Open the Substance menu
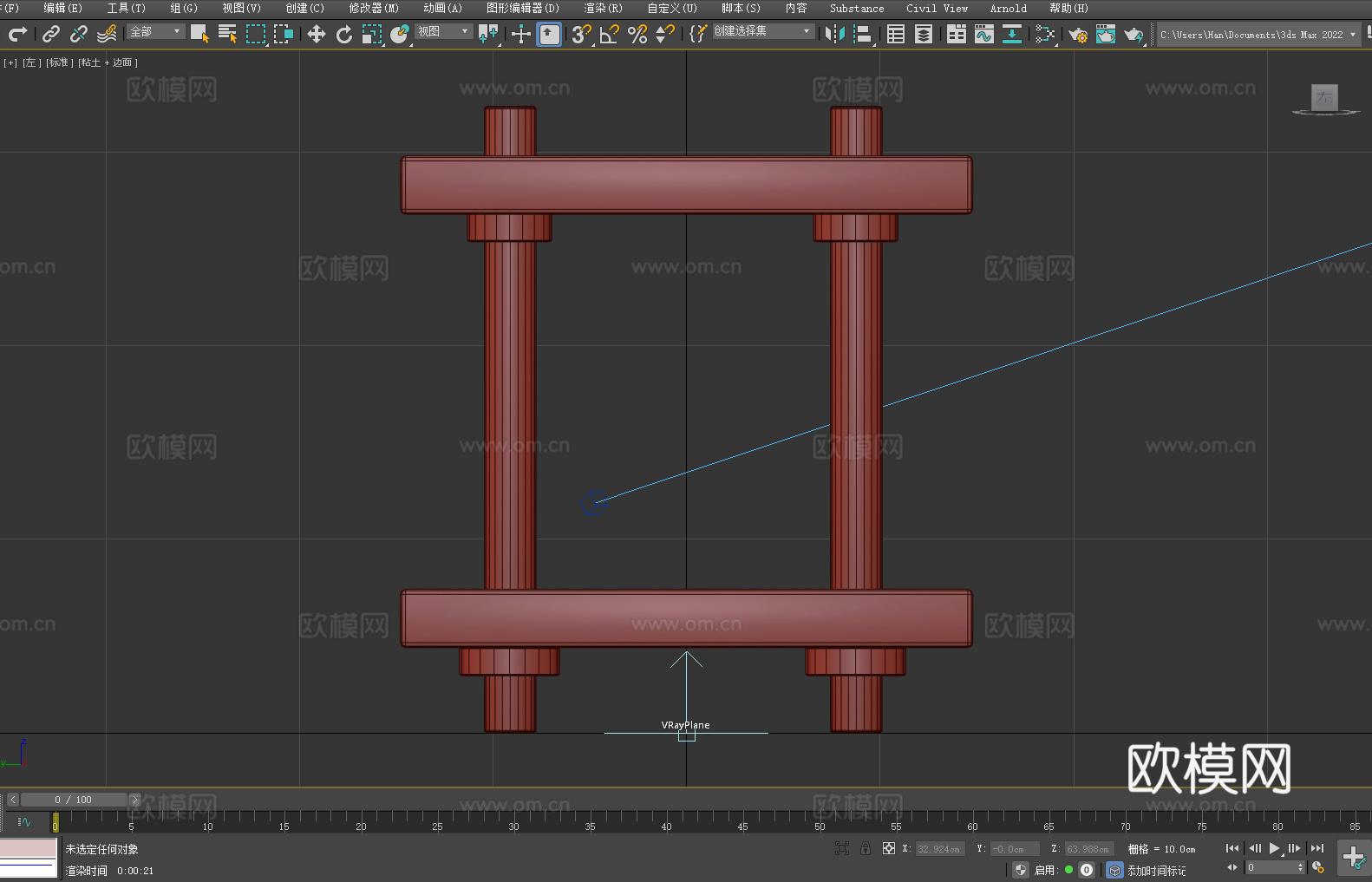This screenshot has height=882, width=1372. pyautogui.click(x=857, y=8)
